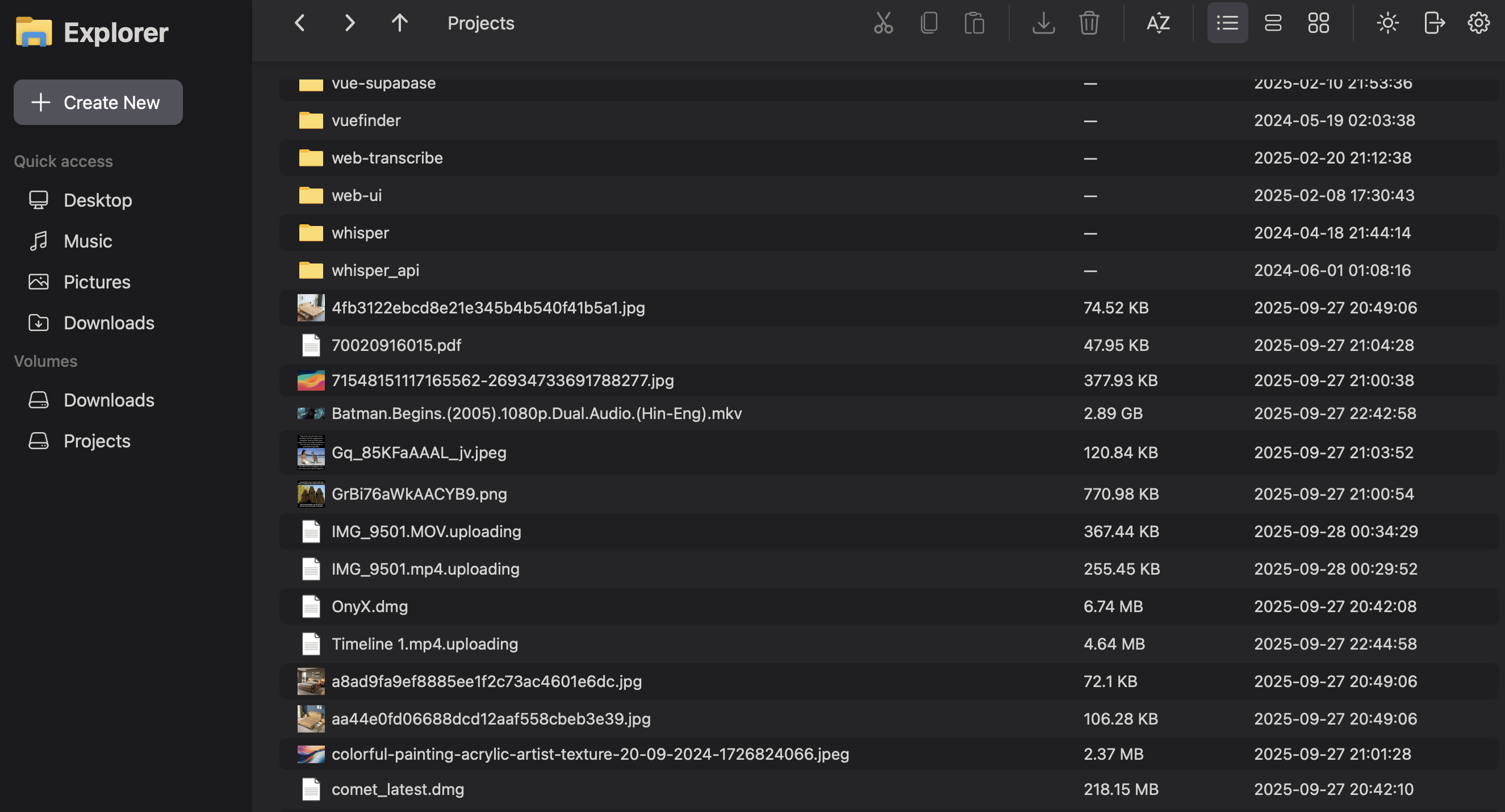
Task: Open the A-Z sorting control
Action: pos(1157,23)
